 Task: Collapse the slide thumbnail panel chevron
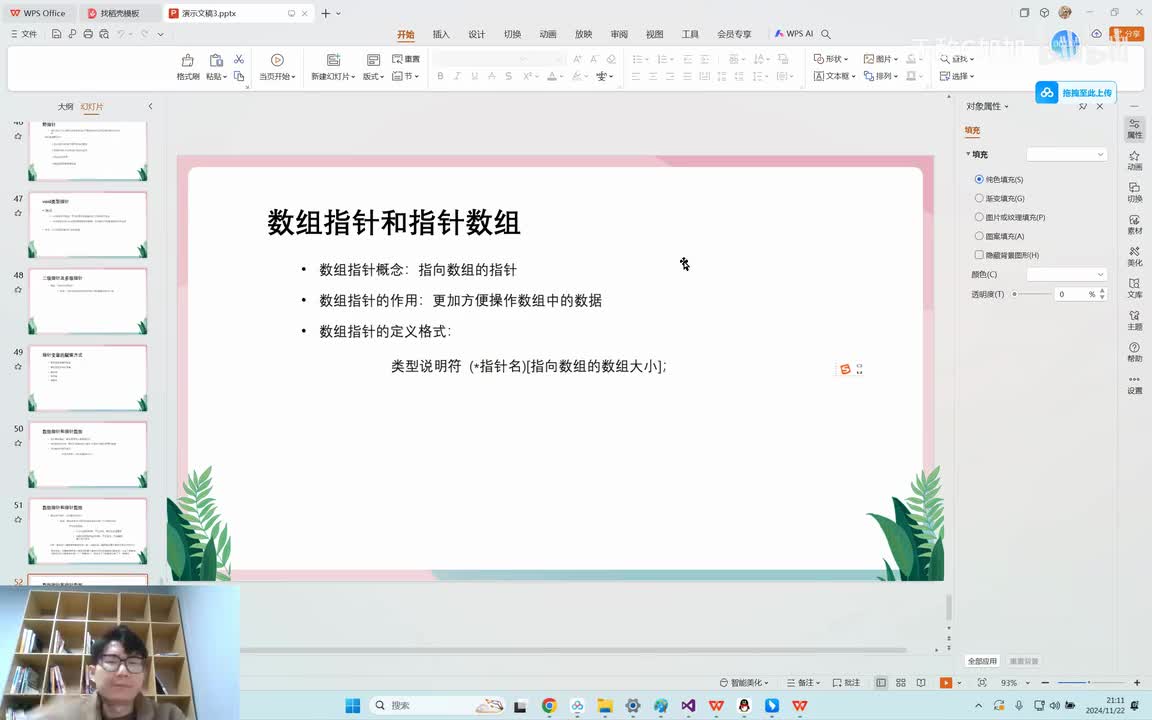(151, 107)
